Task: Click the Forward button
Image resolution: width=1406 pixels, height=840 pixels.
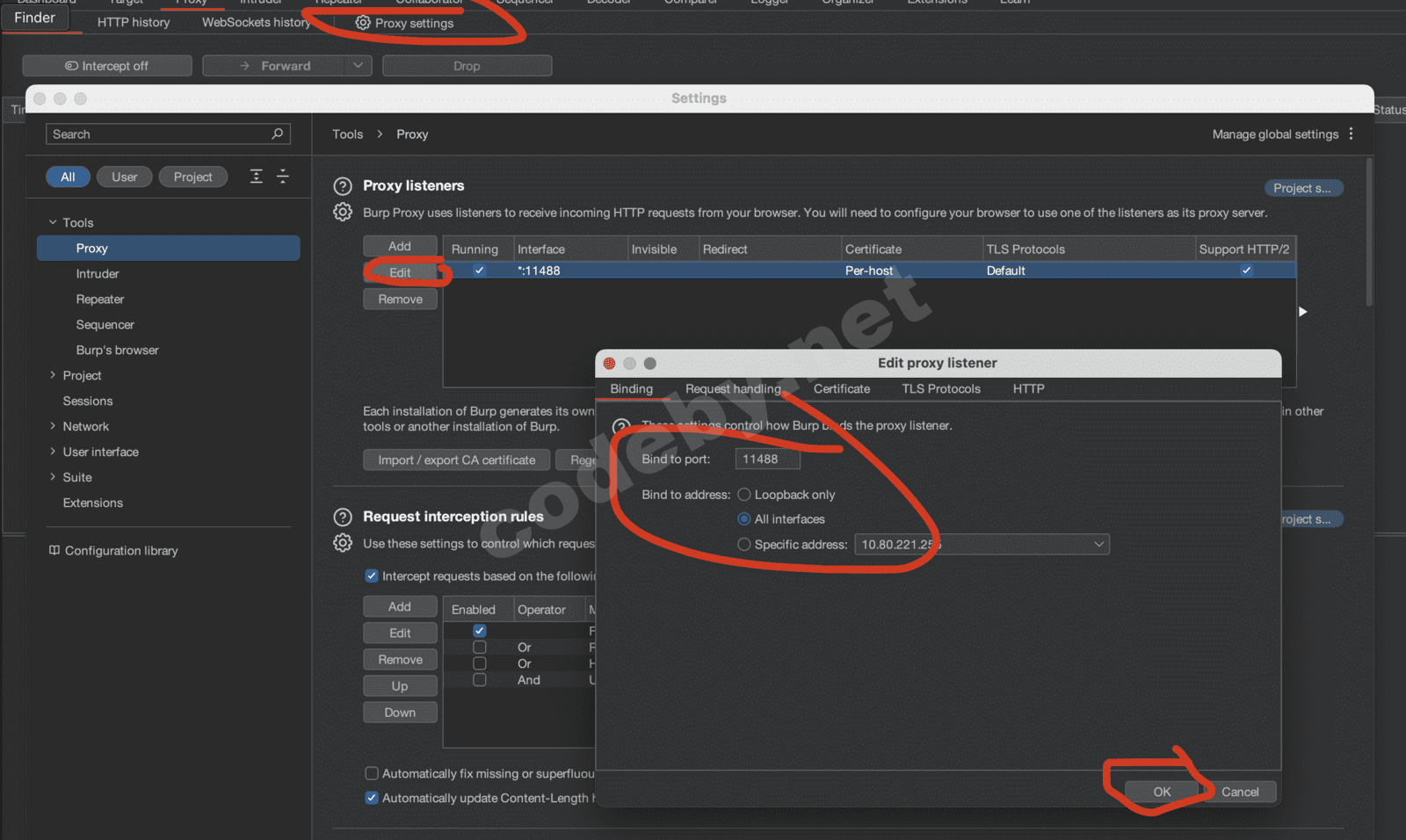Action: (x=276, y=66)
